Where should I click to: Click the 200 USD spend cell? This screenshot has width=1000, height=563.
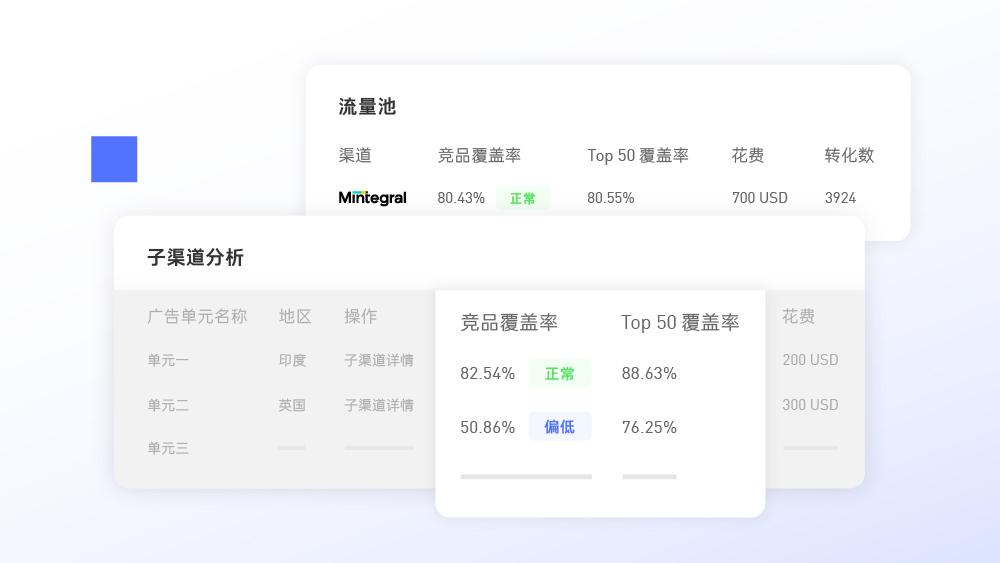(x=810, y=360)
